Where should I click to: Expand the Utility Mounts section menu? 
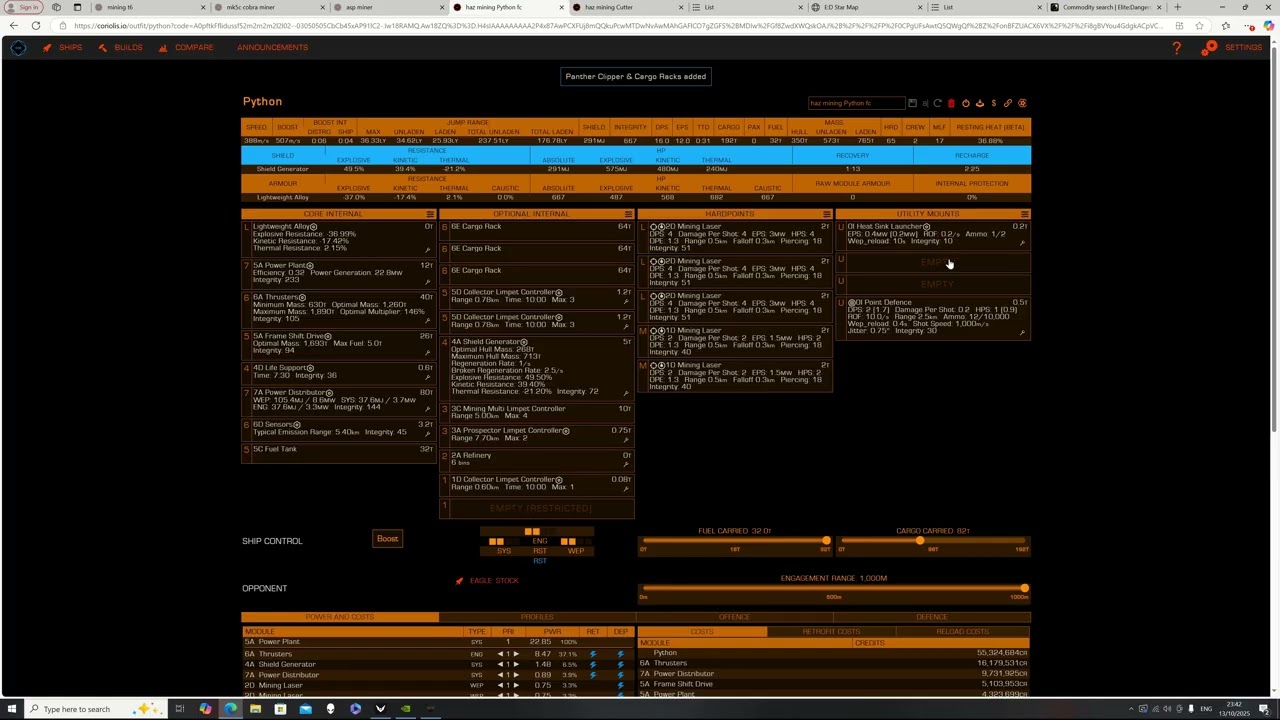tap(1024, 214)
